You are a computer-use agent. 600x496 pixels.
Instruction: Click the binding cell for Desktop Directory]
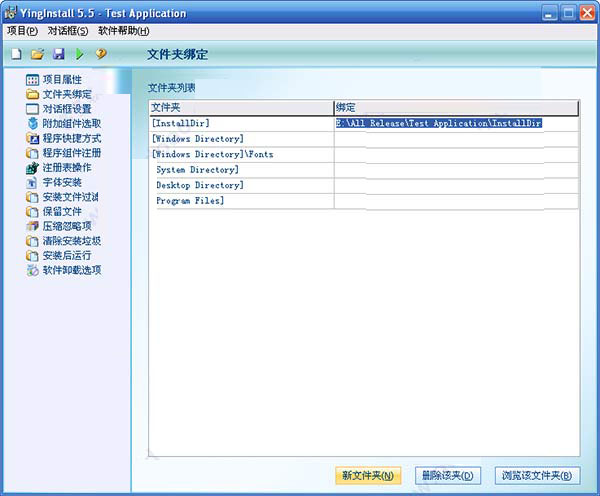coord(456,185)
